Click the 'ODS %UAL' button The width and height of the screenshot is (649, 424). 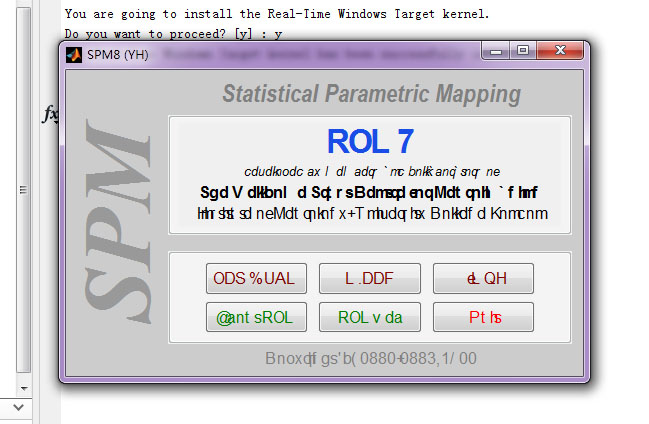tap(256, 278)
